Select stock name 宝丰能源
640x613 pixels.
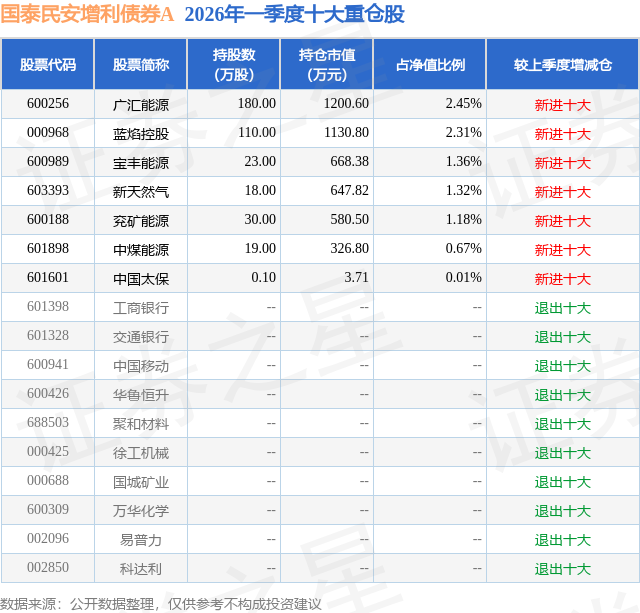coord(141,163)
